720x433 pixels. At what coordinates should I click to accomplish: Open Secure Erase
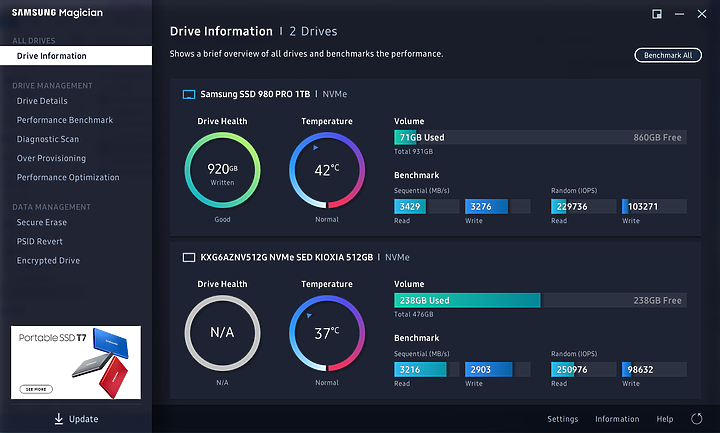[42, 222]
